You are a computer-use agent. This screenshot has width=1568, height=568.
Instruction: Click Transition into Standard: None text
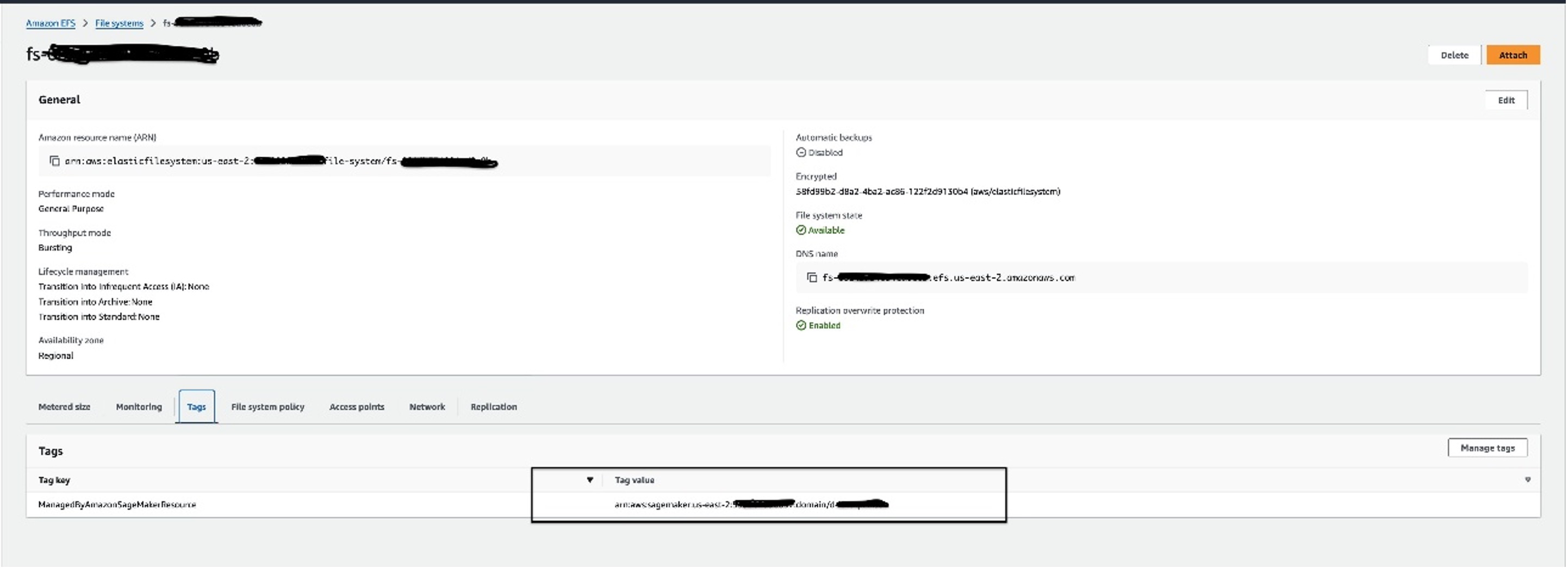tap(98, 316)
